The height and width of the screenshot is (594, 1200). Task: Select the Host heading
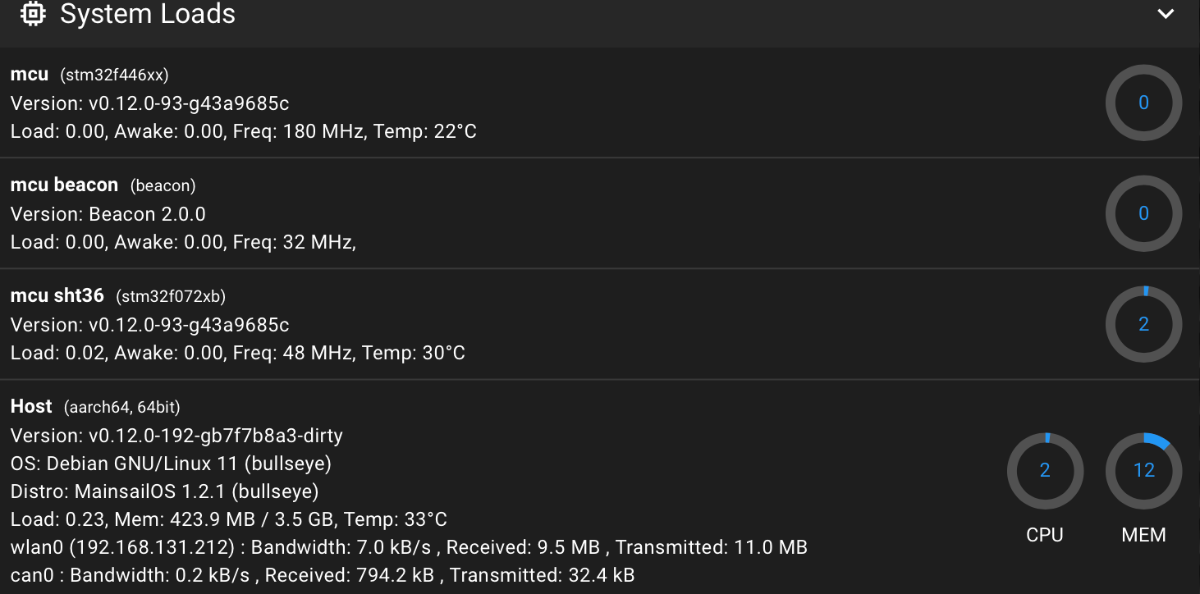(x=31, y=406)
